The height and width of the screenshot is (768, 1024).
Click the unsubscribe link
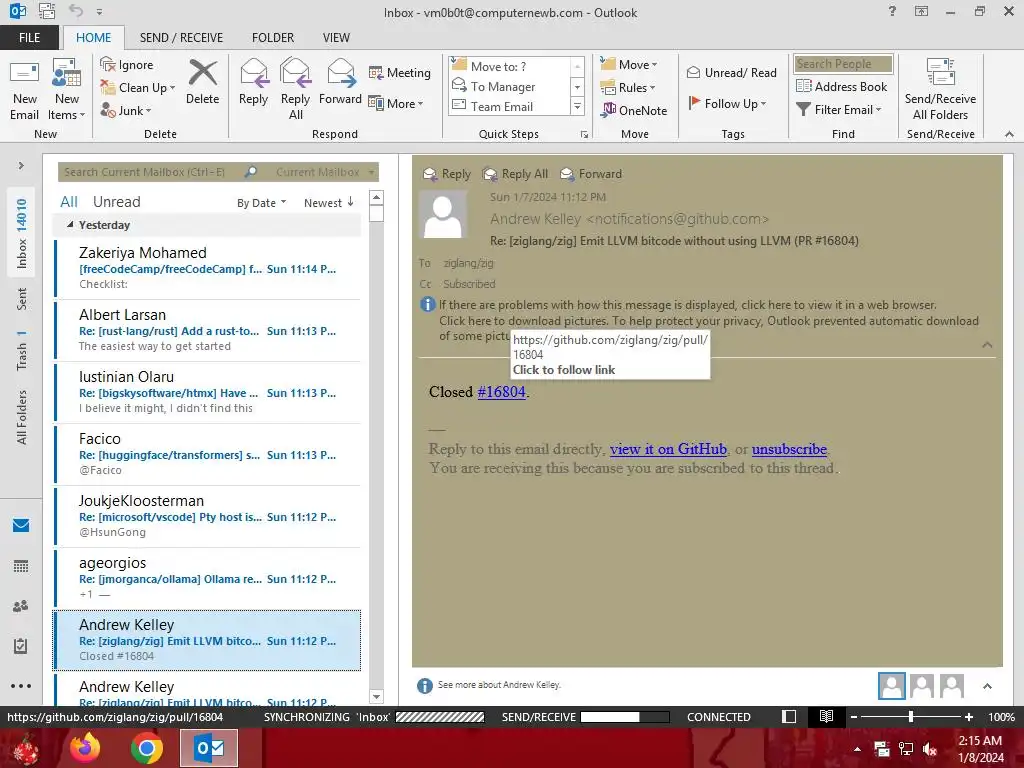point(789,449)
